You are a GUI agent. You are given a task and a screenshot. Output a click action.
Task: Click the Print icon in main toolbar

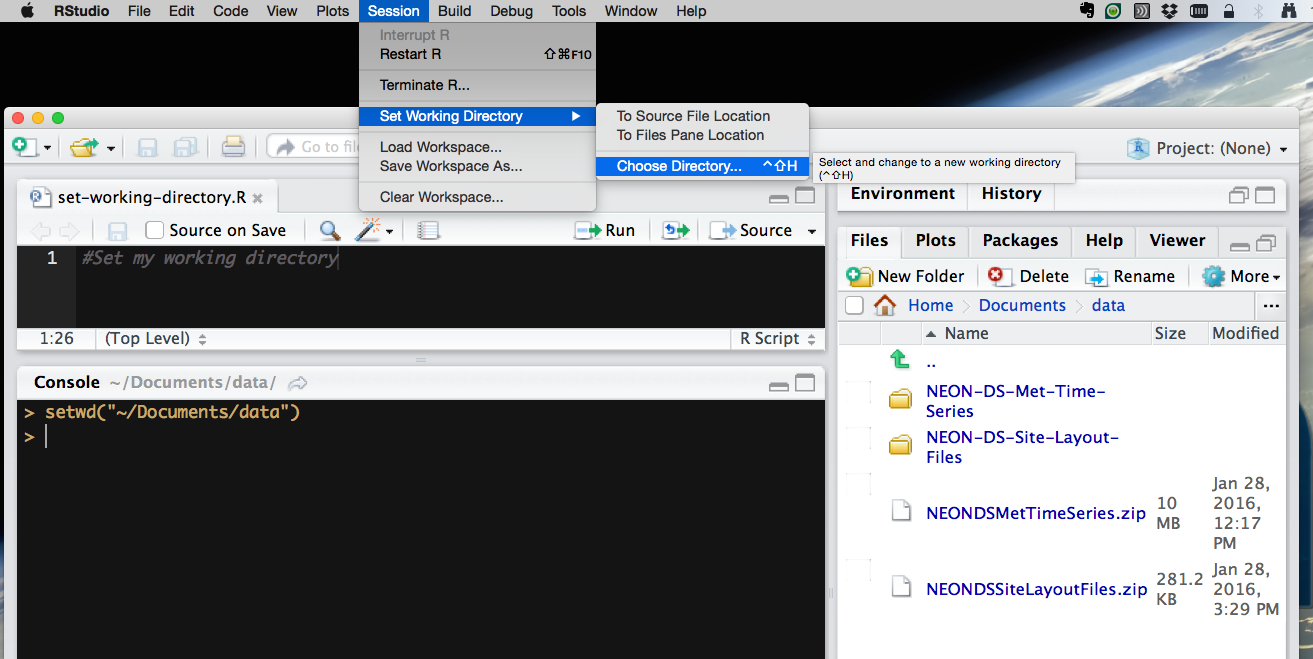point(233,147)
